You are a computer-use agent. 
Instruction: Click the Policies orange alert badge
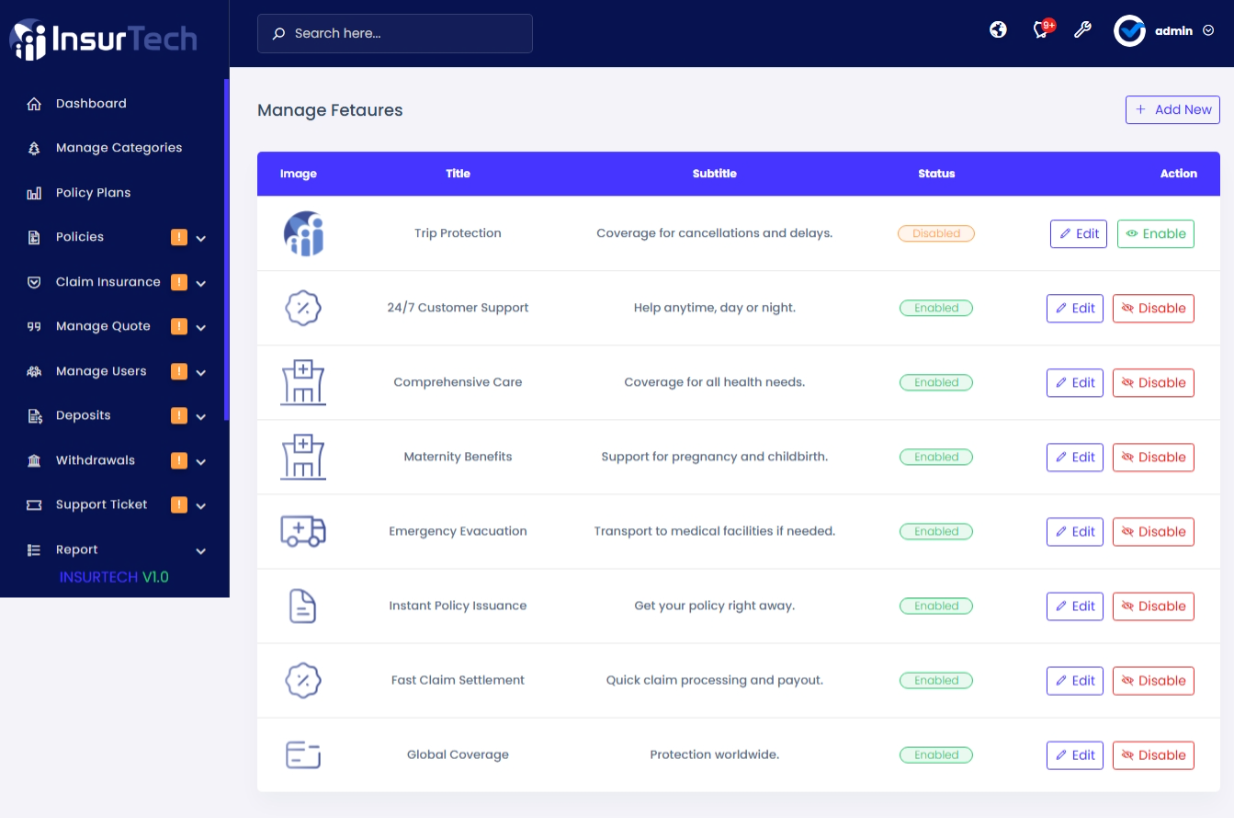pos(179,238)
